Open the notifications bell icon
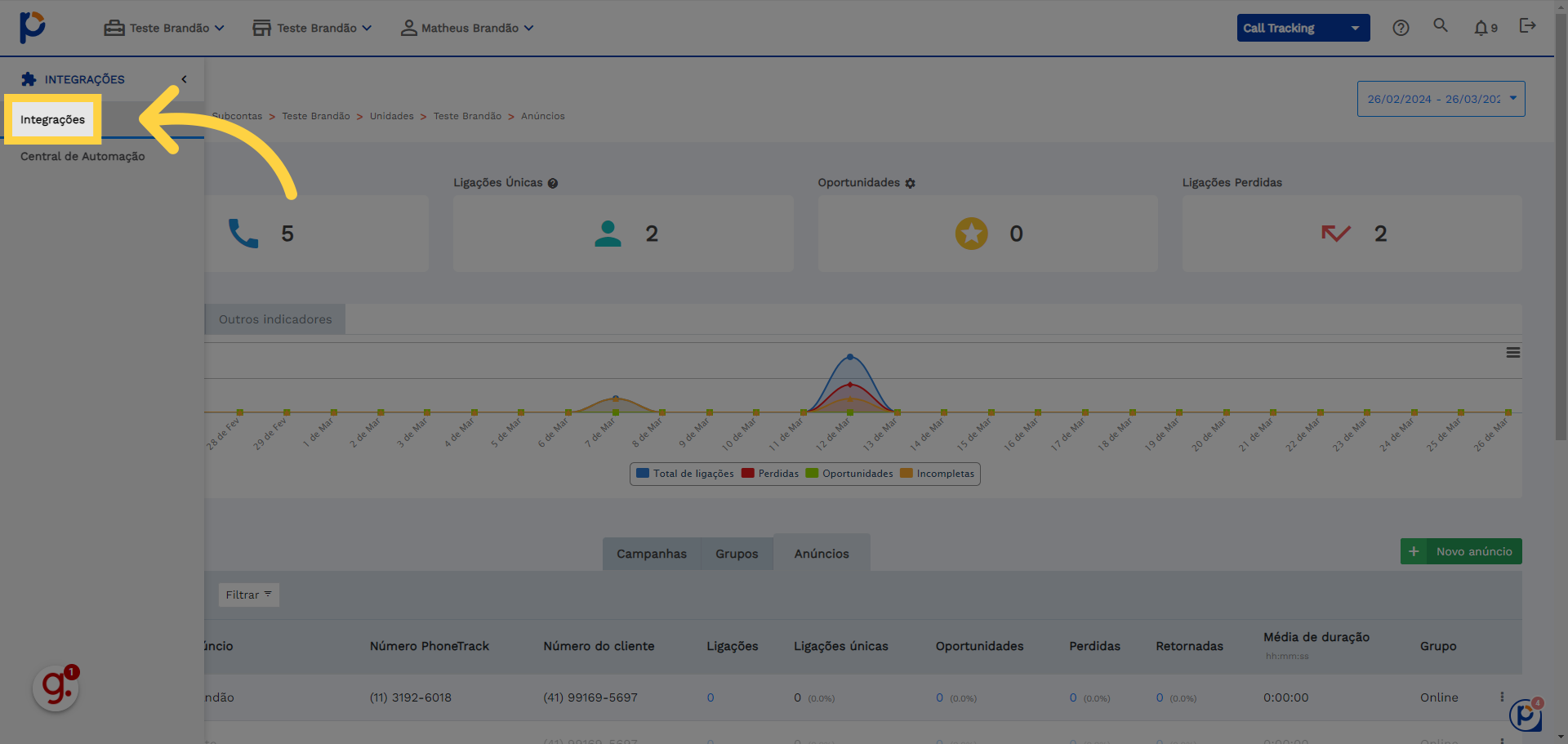 tap(1481, 28)
